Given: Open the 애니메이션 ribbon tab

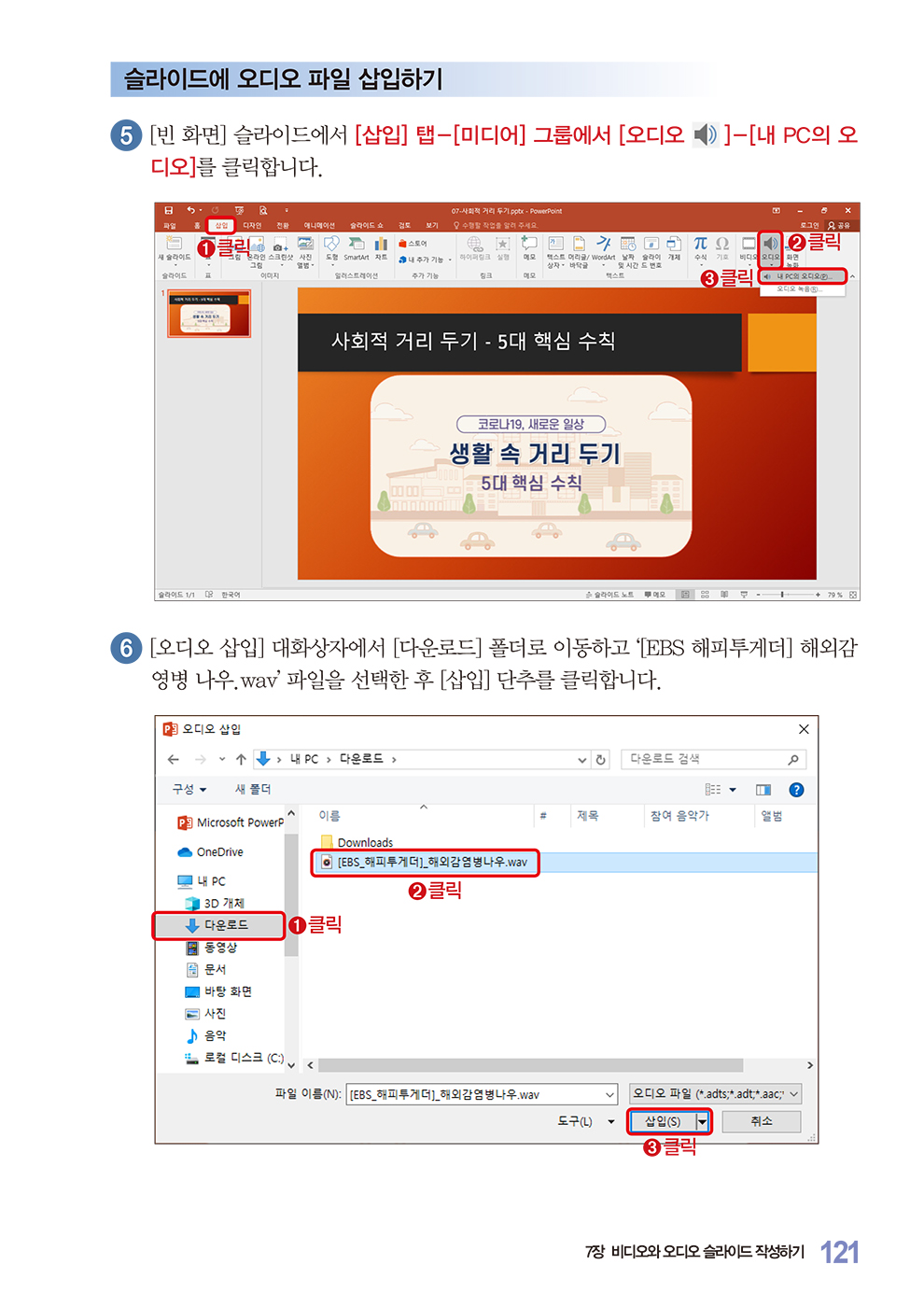Looking at the screenshot, I should (319, 226).
